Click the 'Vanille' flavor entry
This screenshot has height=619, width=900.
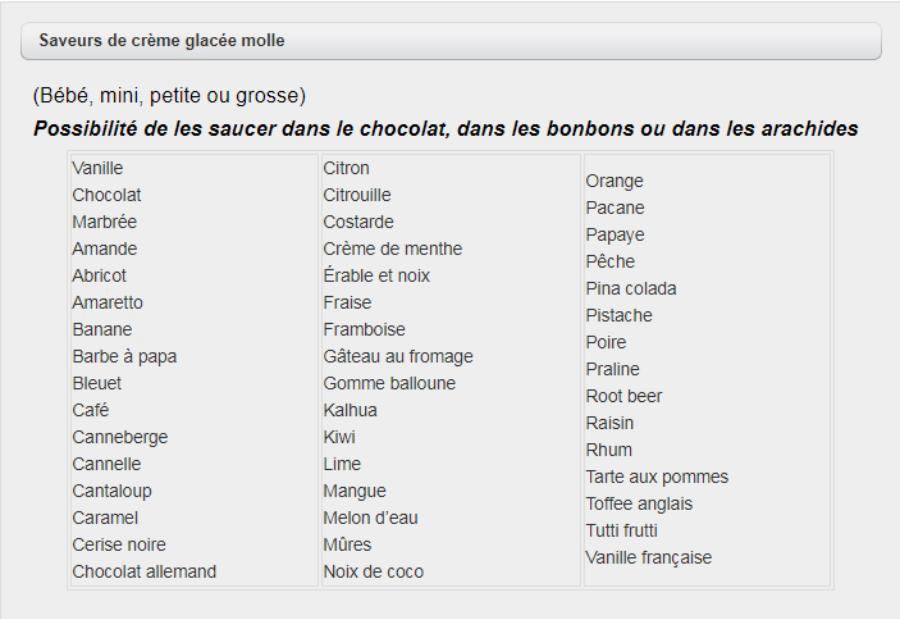[97, 168]
